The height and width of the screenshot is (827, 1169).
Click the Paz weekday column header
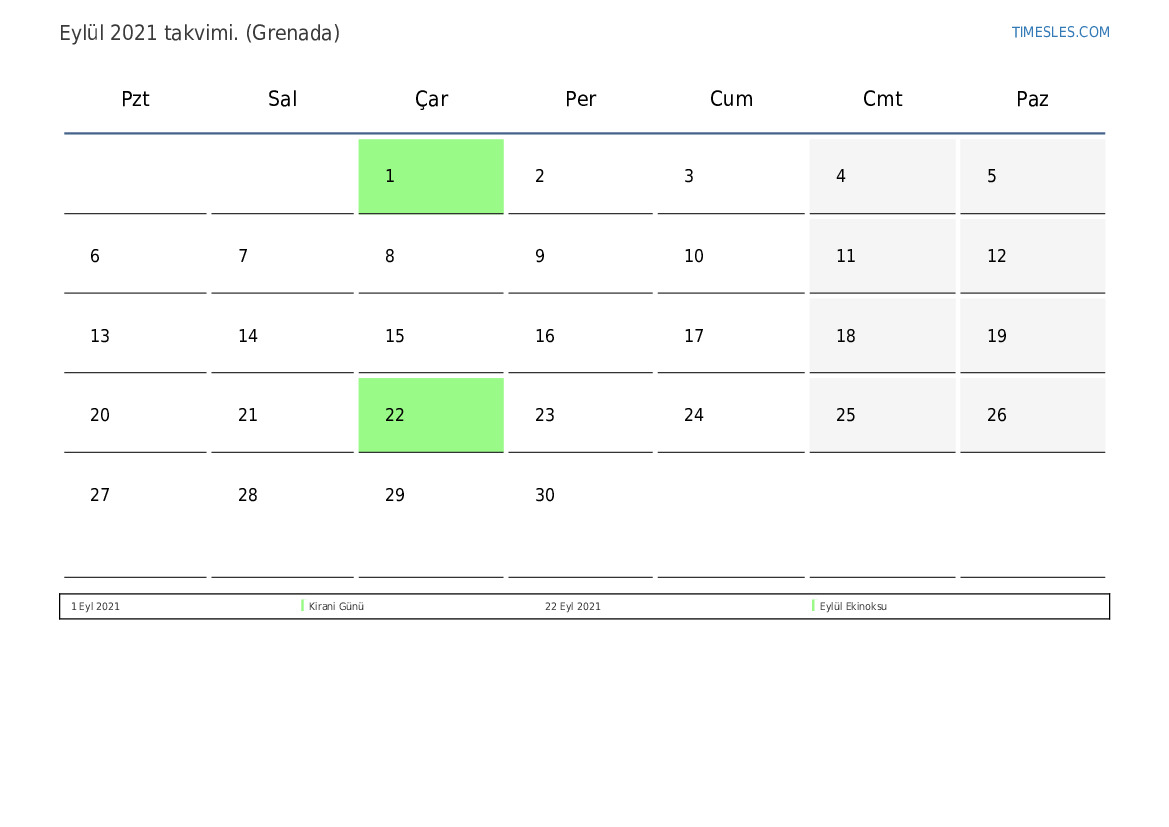(1033, 99)
